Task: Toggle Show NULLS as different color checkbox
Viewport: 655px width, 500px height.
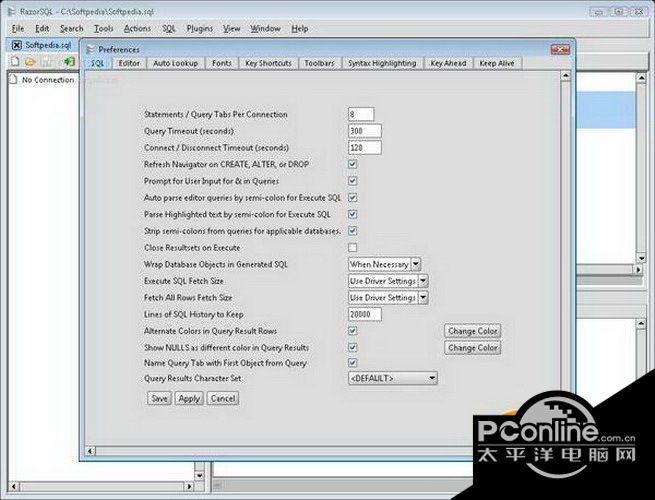Action: 353,348
